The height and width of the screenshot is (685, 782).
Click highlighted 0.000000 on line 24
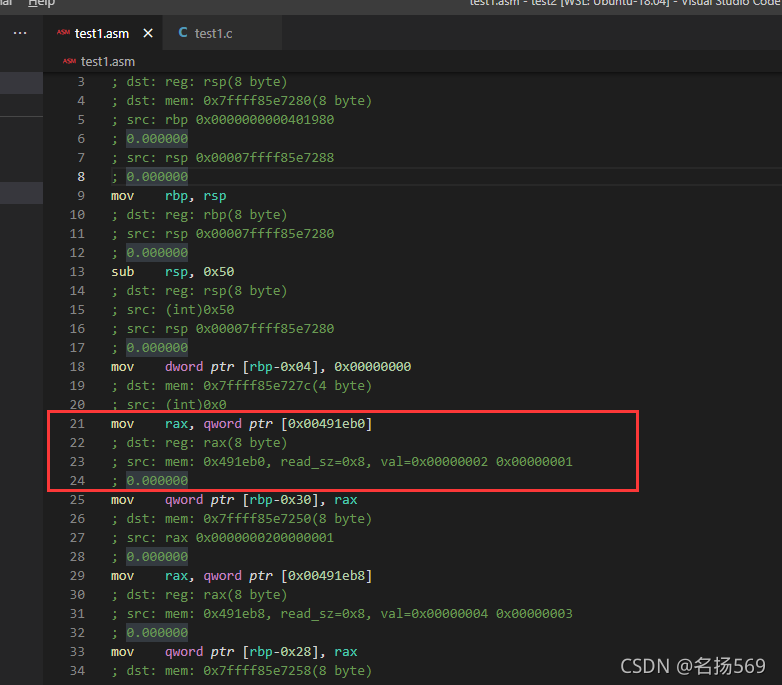[157, 481]
